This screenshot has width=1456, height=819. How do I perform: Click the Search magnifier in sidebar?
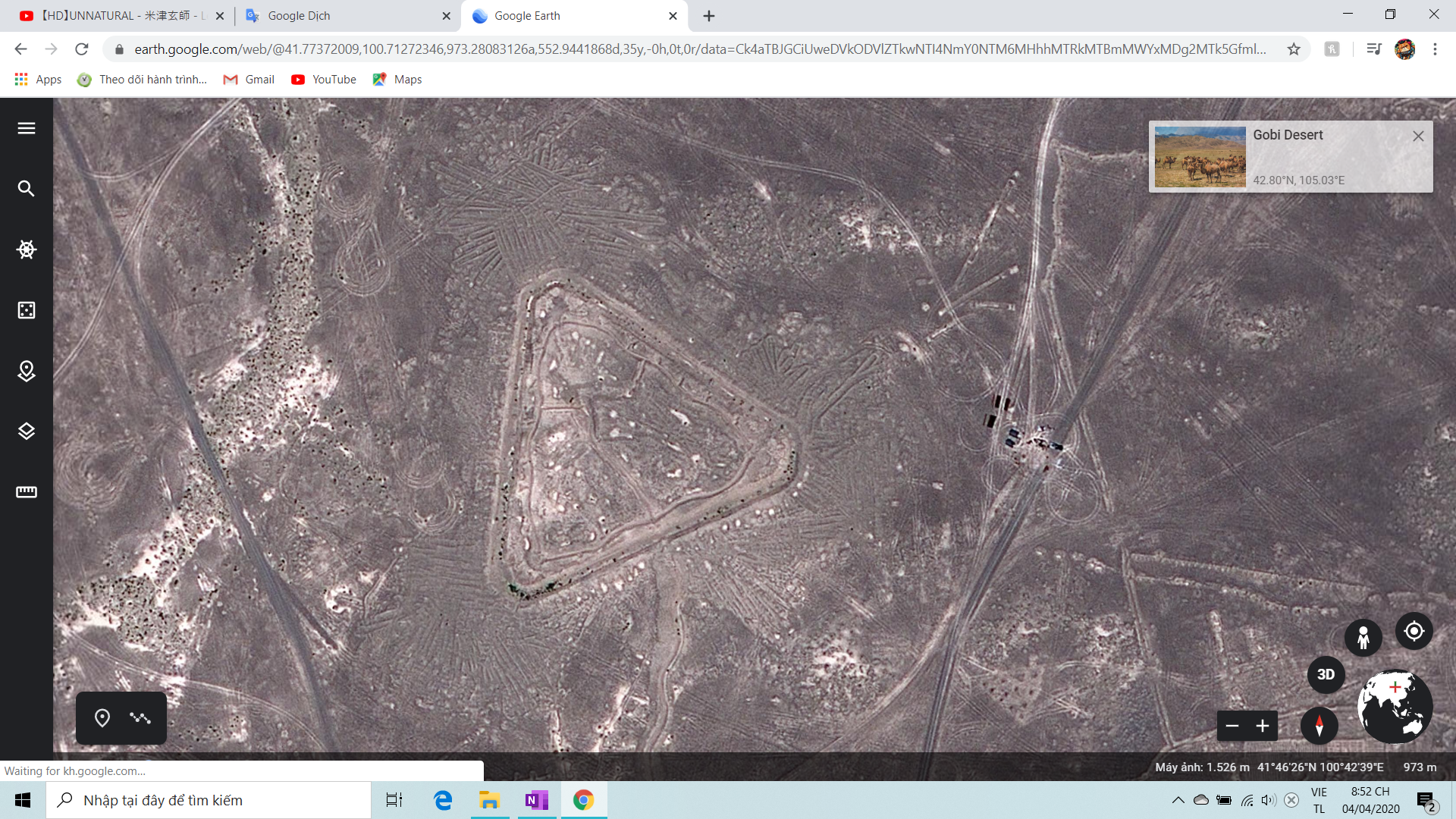(27, 189)
